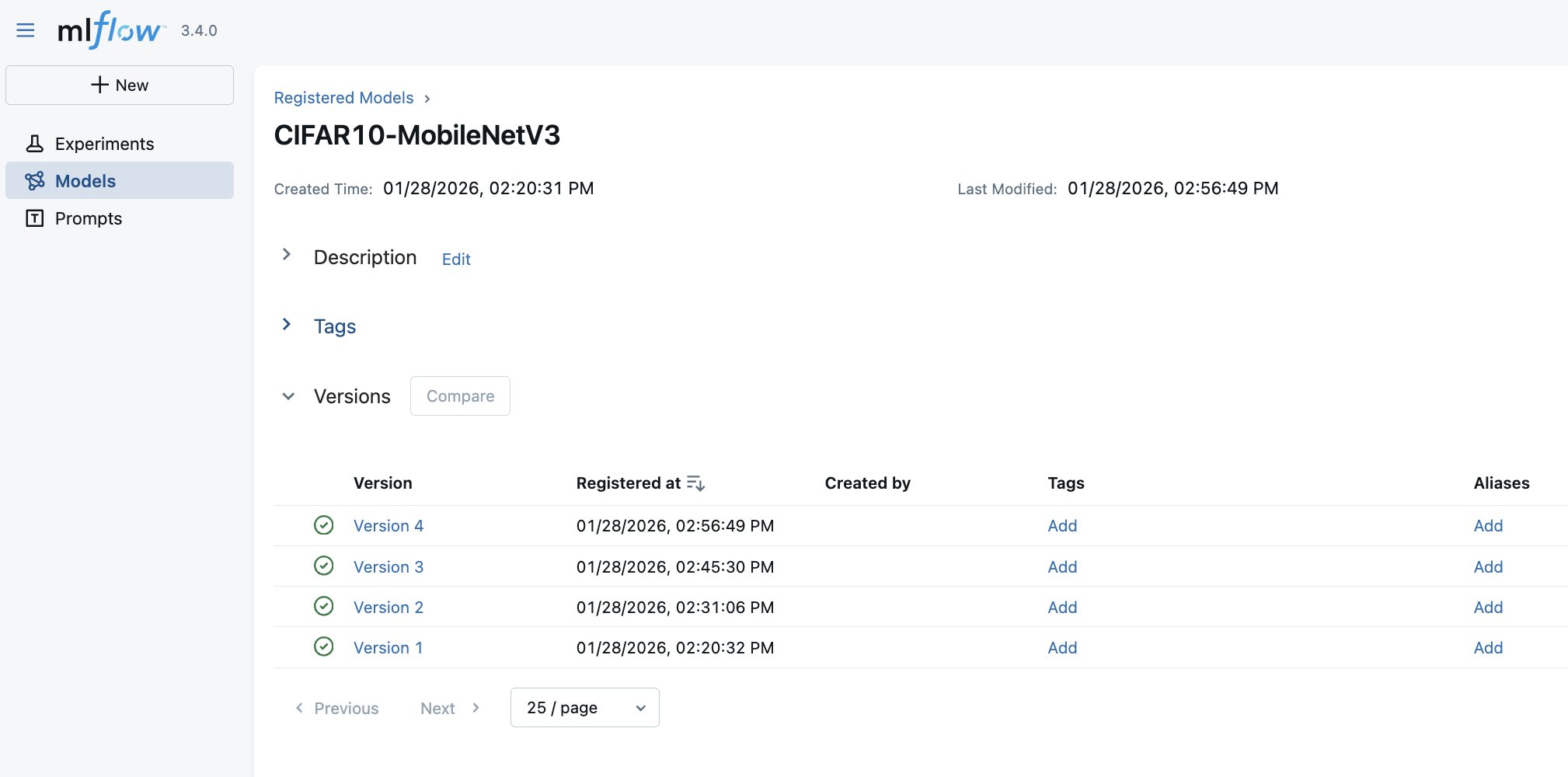
Task: Click Version 1 ready status checkmark icon
Action: (323, 646)
